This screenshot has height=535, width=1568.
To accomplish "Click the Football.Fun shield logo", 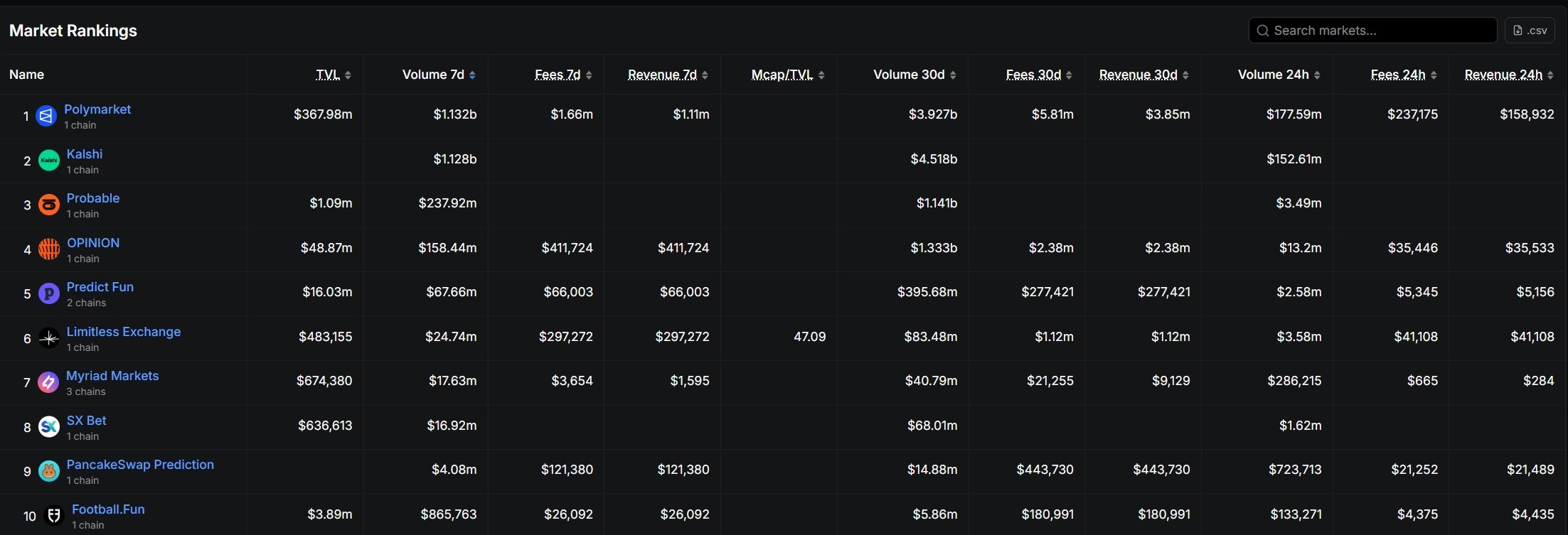I will pos(54,516).
